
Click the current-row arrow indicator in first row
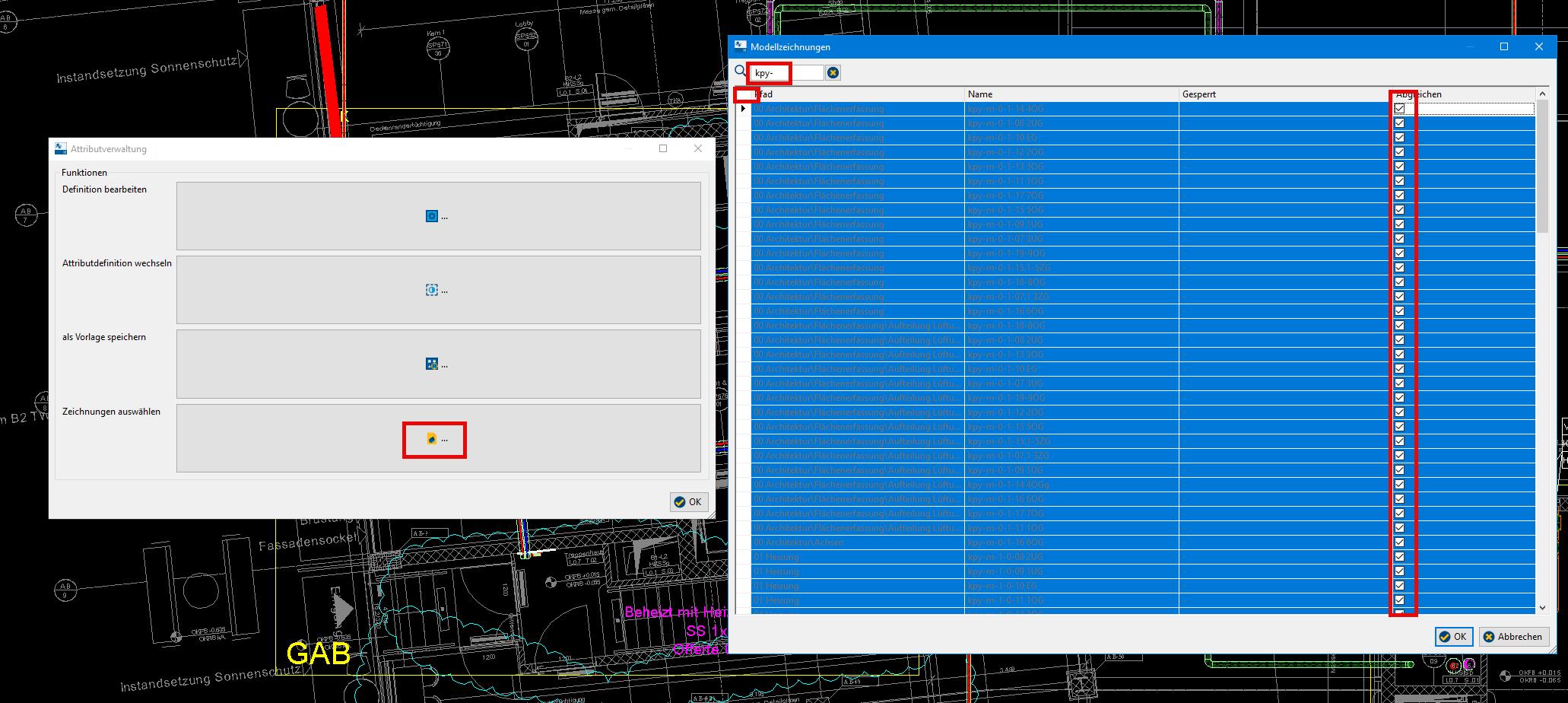click(x=743, y=109)
